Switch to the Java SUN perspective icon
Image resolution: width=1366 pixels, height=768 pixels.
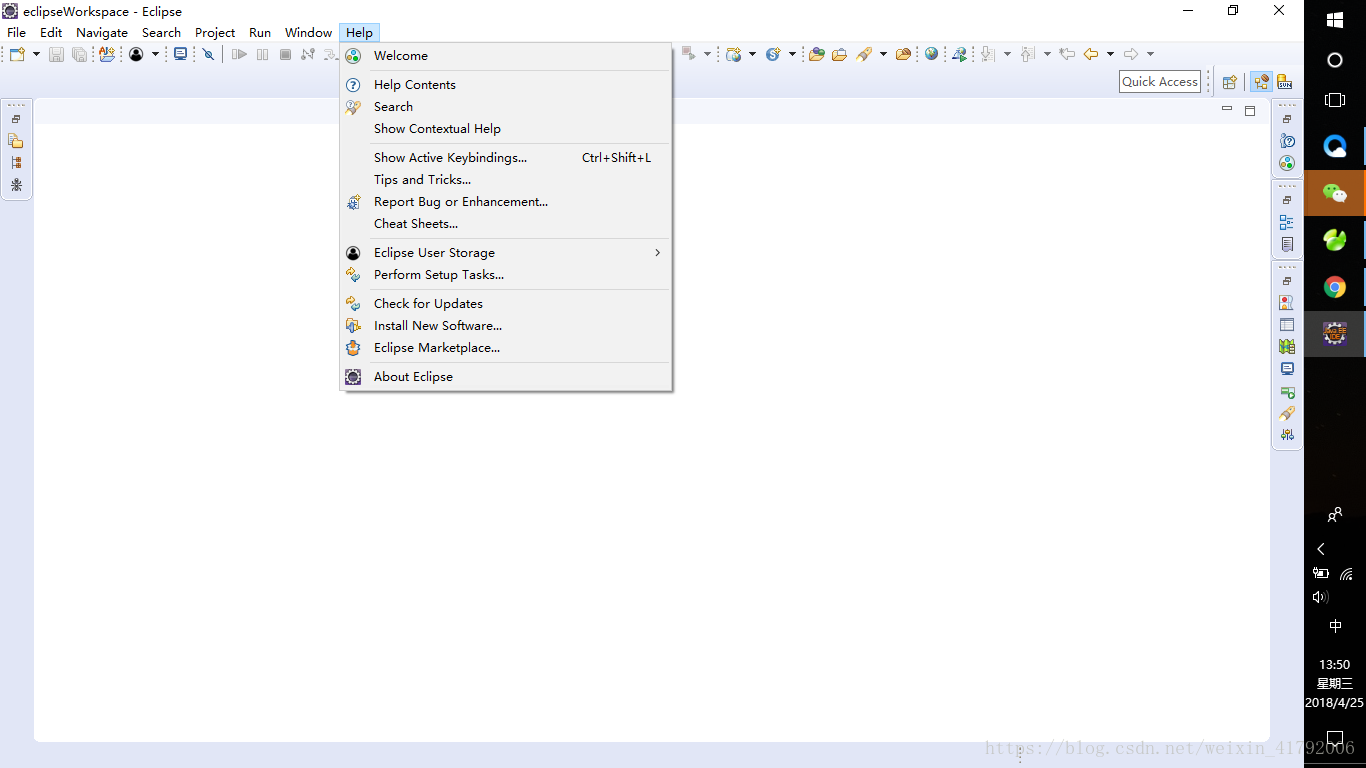pyautogui.click(x=1285, y=82)
